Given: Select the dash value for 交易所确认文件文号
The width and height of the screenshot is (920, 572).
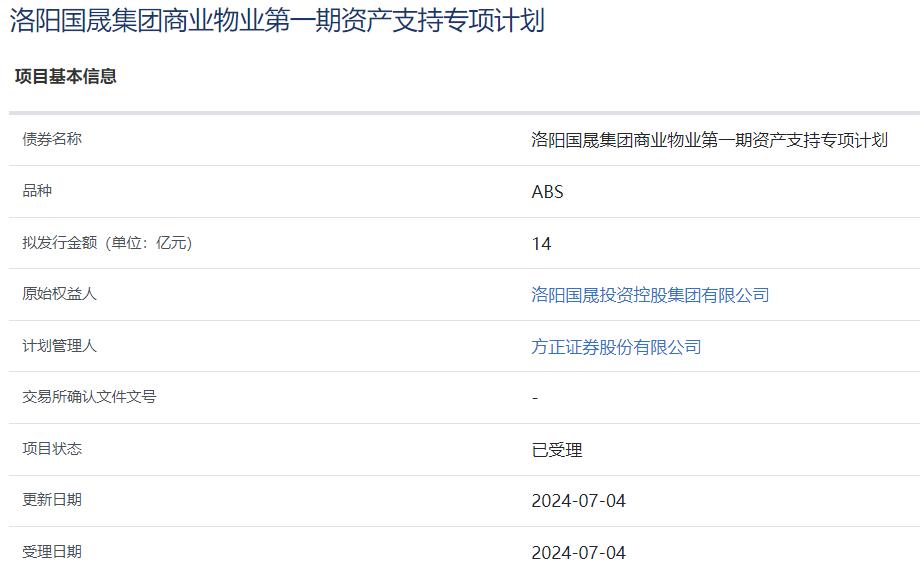Looking at the screenshot, I should click(535, 398).
